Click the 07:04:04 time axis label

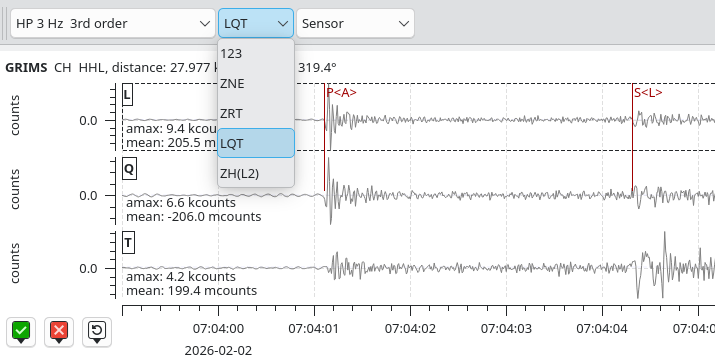pyautogui.click(x=602, y=328)
